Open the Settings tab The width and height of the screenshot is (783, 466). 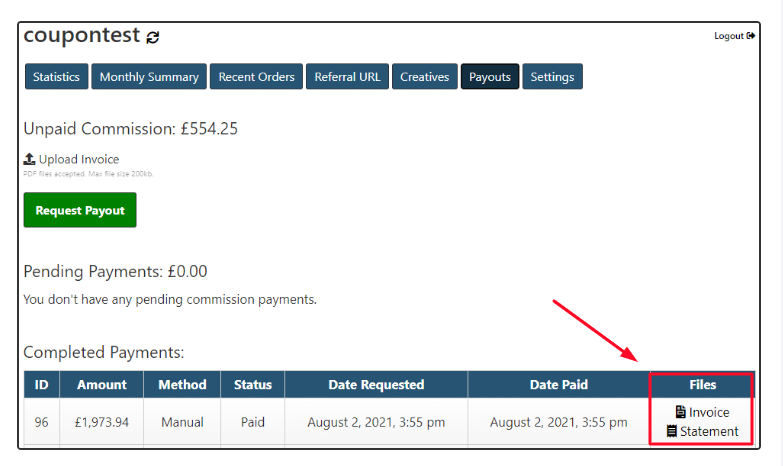[552, 76]
